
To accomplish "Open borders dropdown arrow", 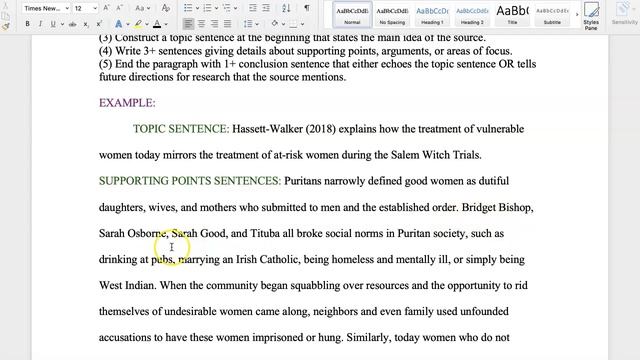I will tap(302, 24).
